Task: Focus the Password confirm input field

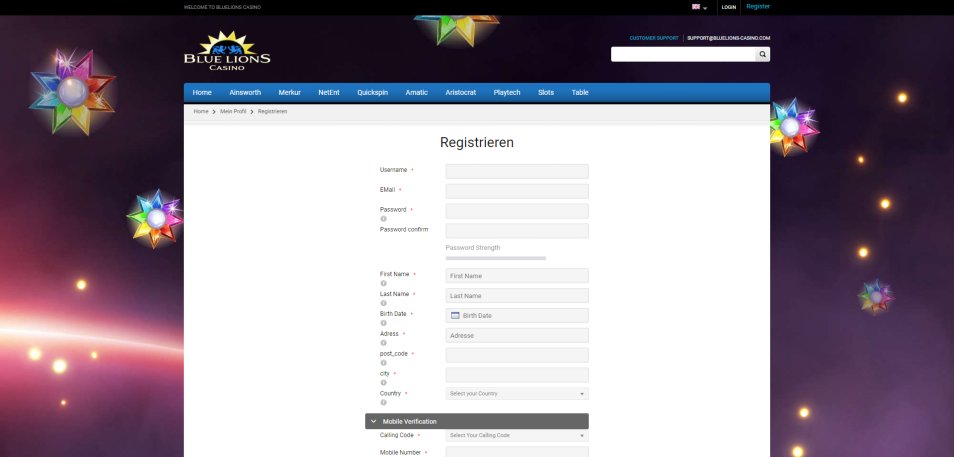Action: 517,231
